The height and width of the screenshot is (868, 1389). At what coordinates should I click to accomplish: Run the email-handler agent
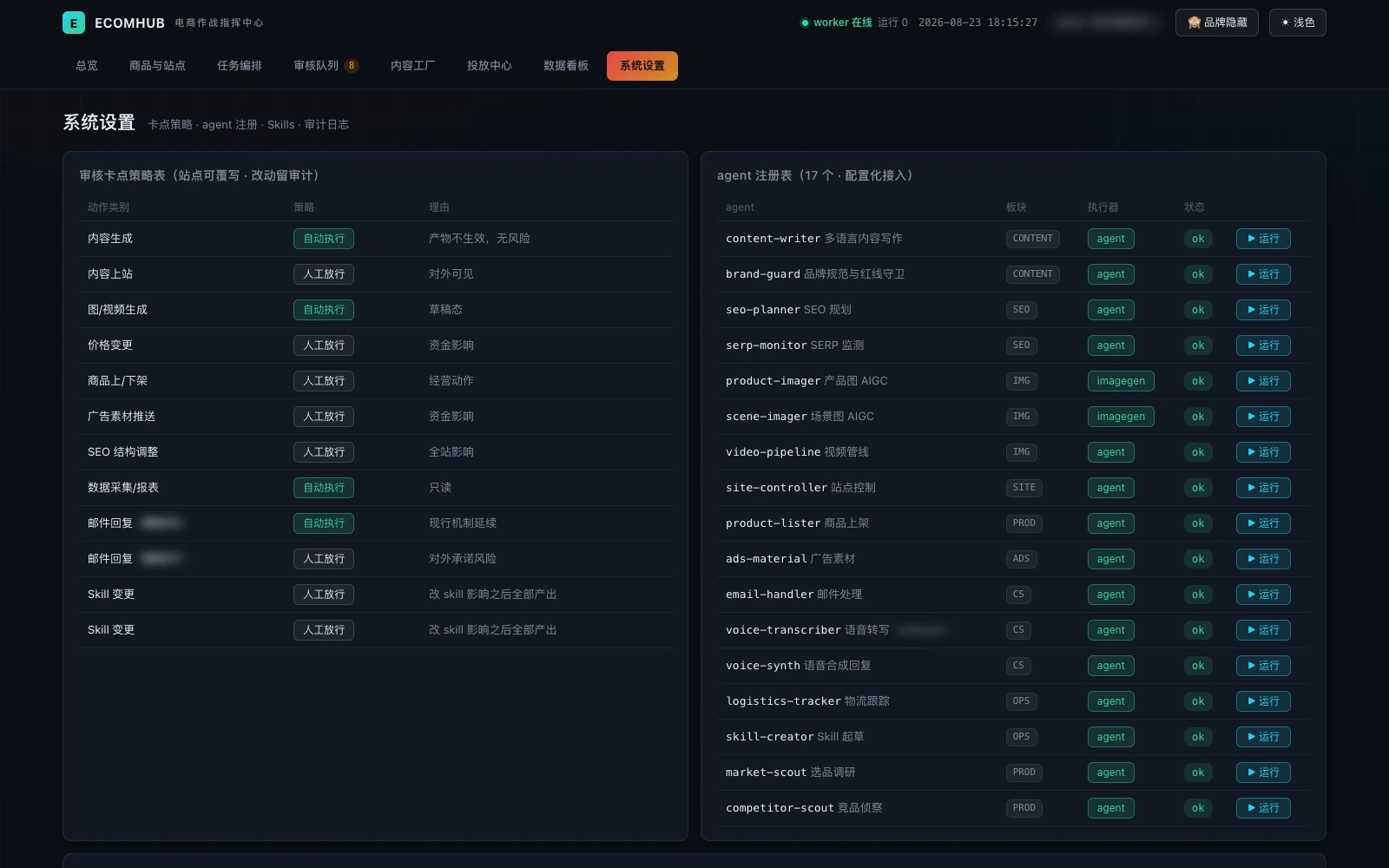(1263, 595)
